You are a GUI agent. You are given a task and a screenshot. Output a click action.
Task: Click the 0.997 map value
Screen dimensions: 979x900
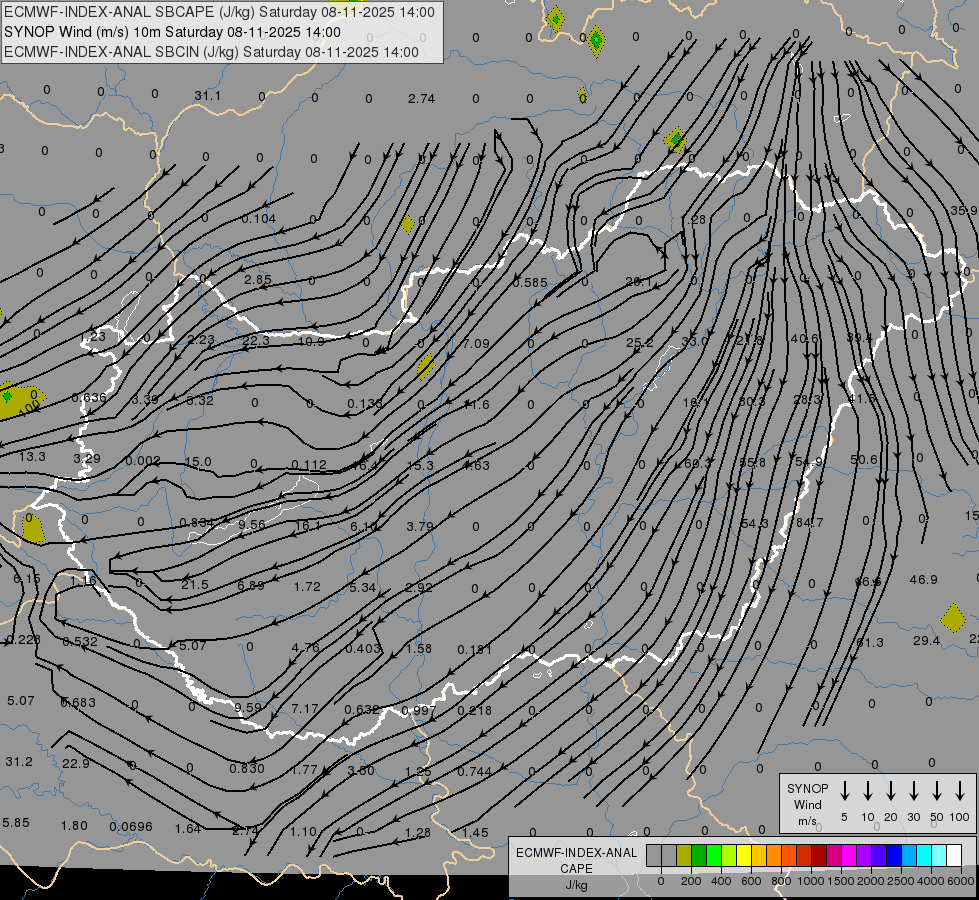tap(419, 711)
